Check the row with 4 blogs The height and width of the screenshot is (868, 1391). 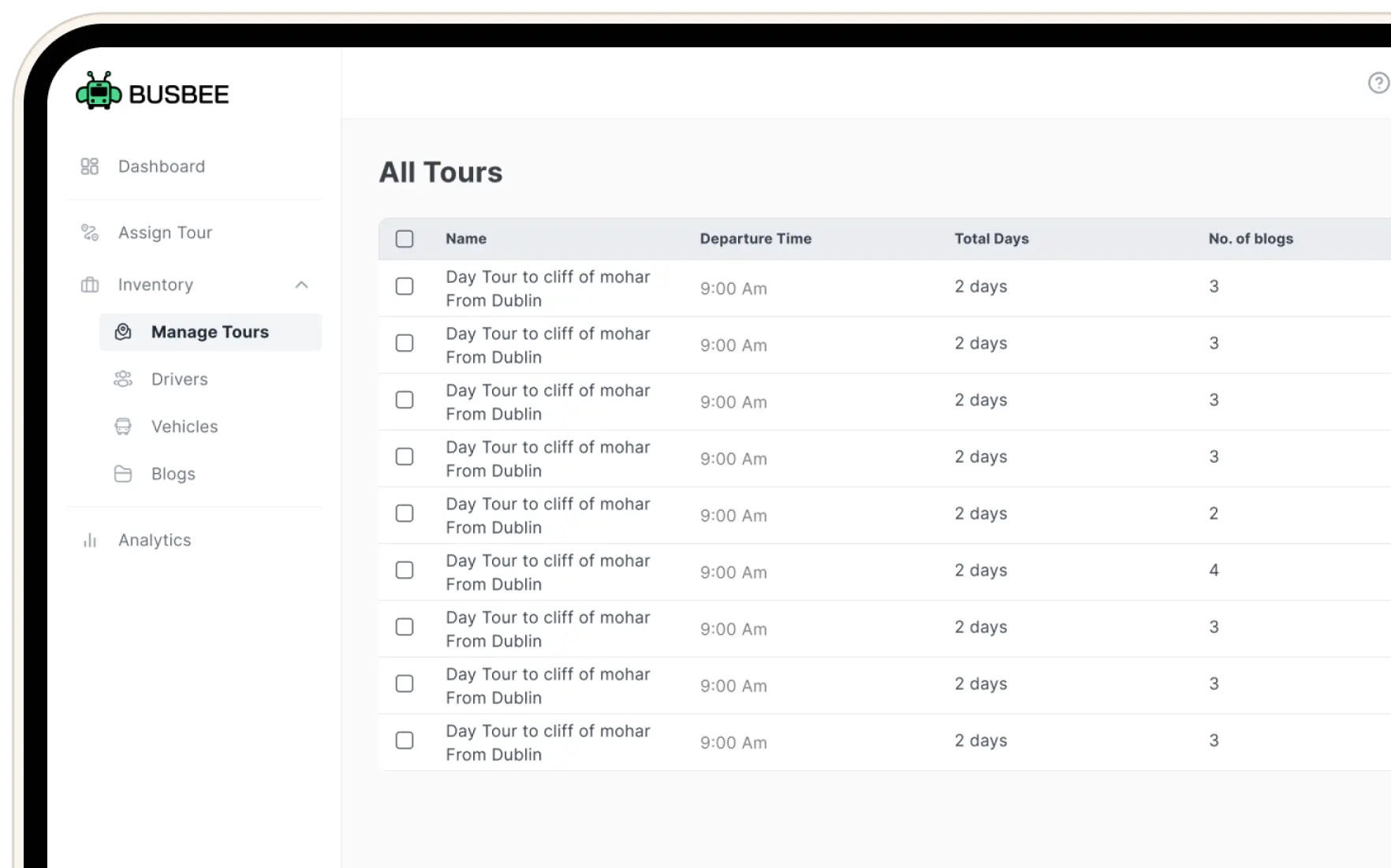(405, 570)
